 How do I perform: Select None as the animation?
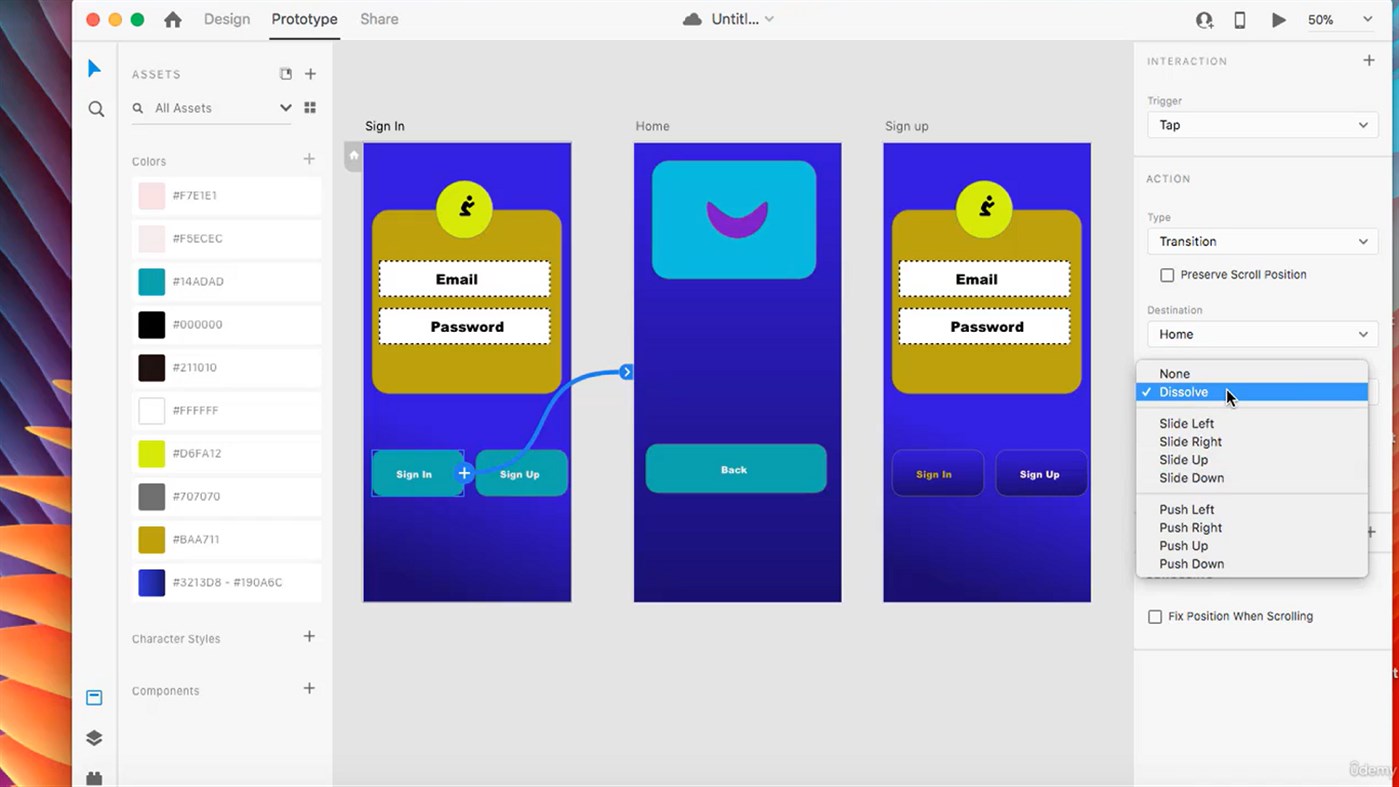click(x=1174, y=373)
